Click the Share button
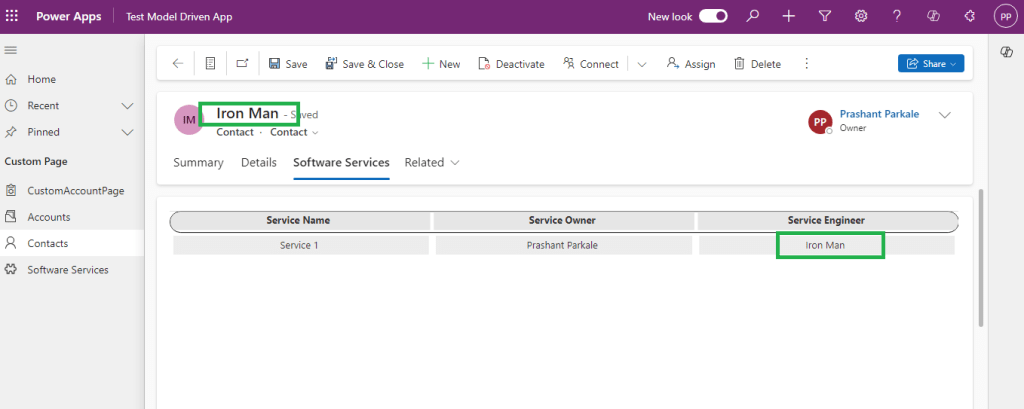This screenshot has height=409, width=1024. (931, 64)
